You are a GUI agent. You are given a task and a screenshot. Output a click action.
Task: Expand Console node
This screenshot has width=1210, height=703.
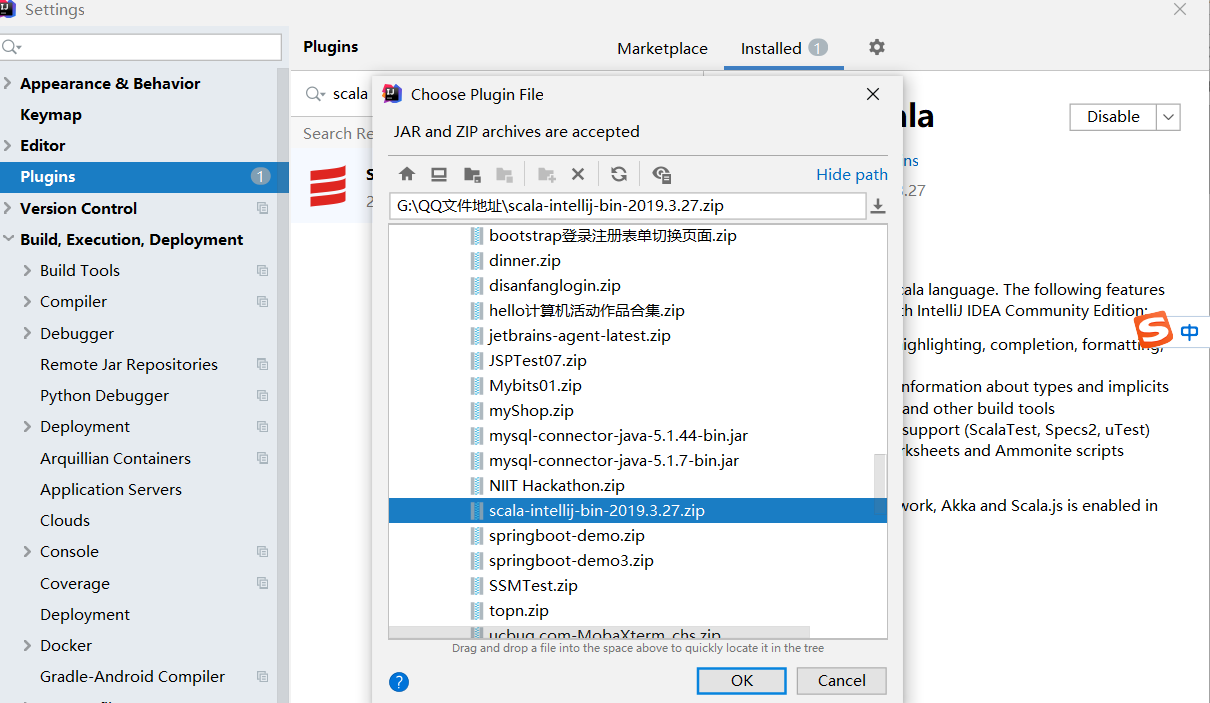click(27, 551)
